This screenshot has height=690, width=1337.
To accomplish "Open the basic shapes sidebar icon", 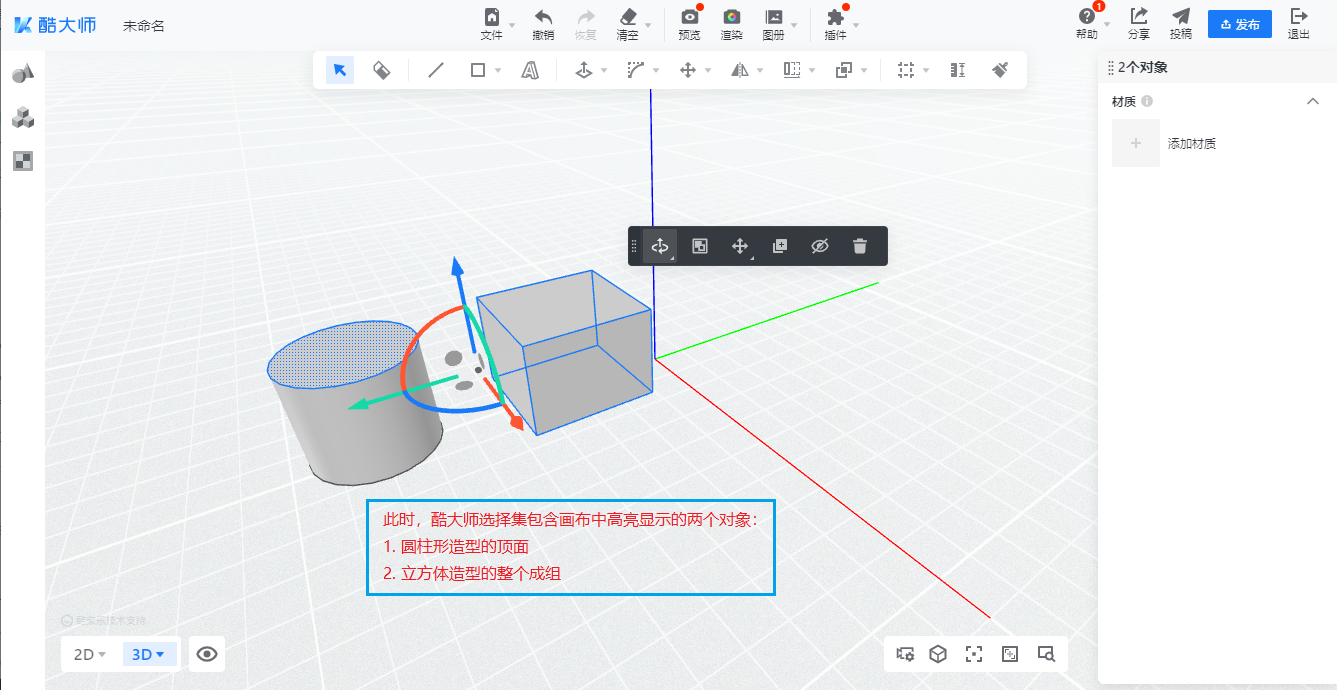I will [23, 73].
